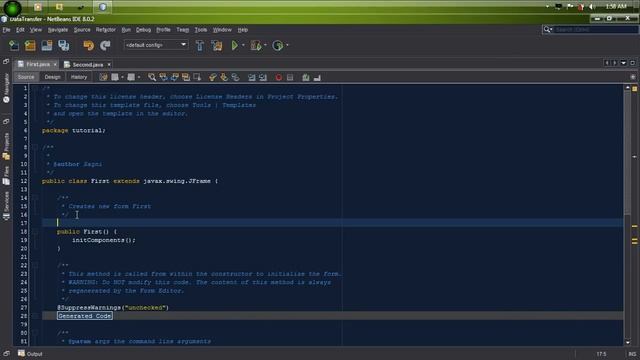Click the New Project toolbar icon

point(30,45)
